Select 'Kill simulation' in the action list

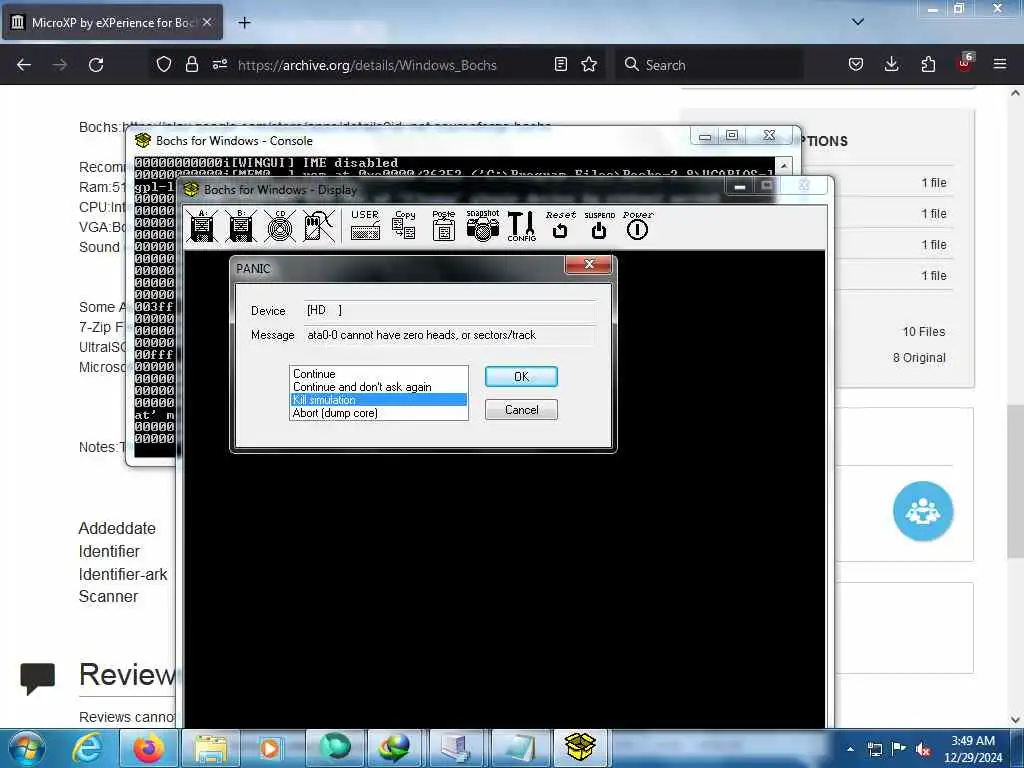pos(379,400)
